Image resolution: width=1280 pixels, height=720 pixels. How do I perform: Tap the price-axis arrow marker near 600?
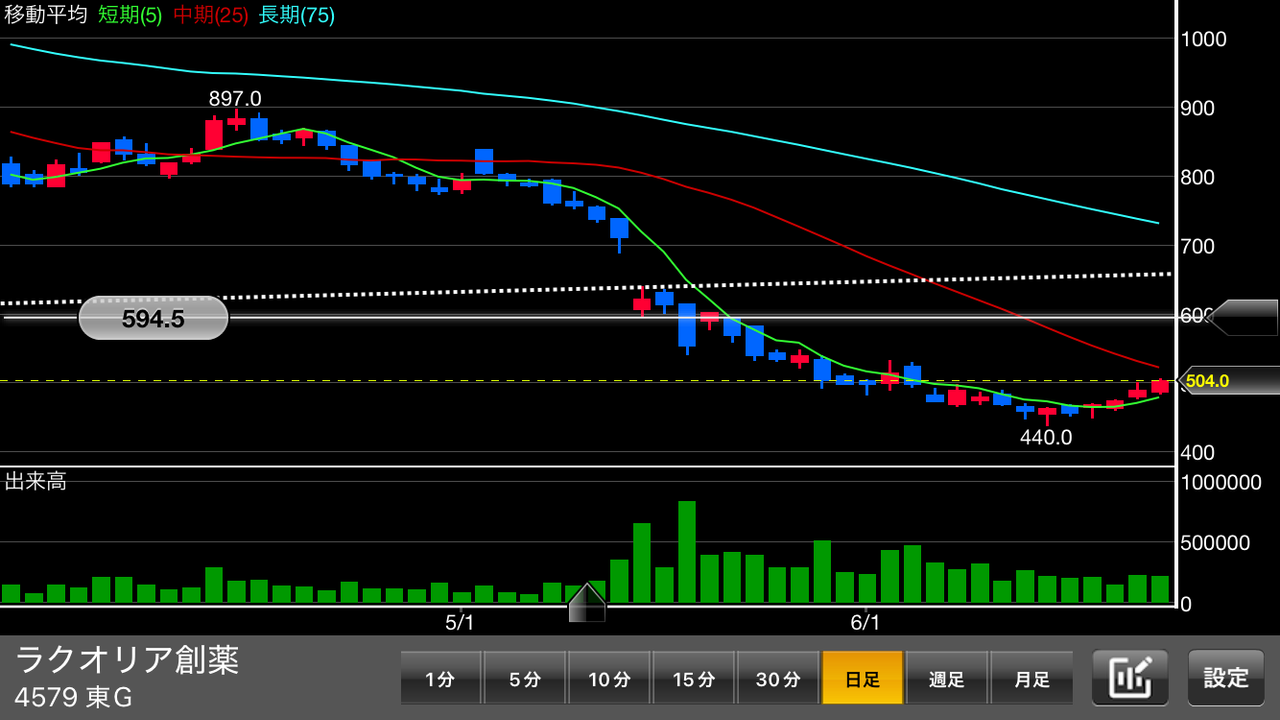click(x=1241, y=317)
